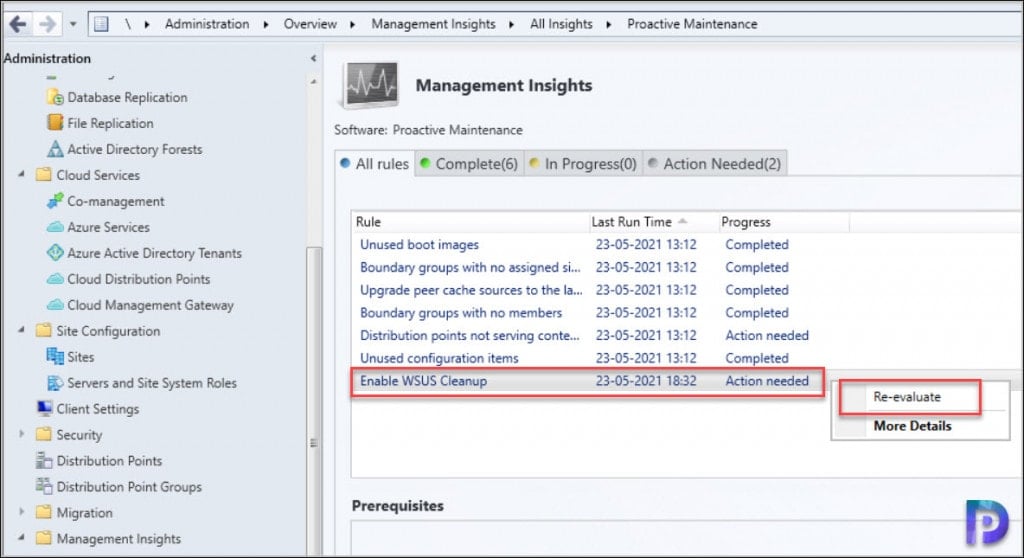Click Distribution Point Groups icon
The image size is (1024, 558).
44,486
